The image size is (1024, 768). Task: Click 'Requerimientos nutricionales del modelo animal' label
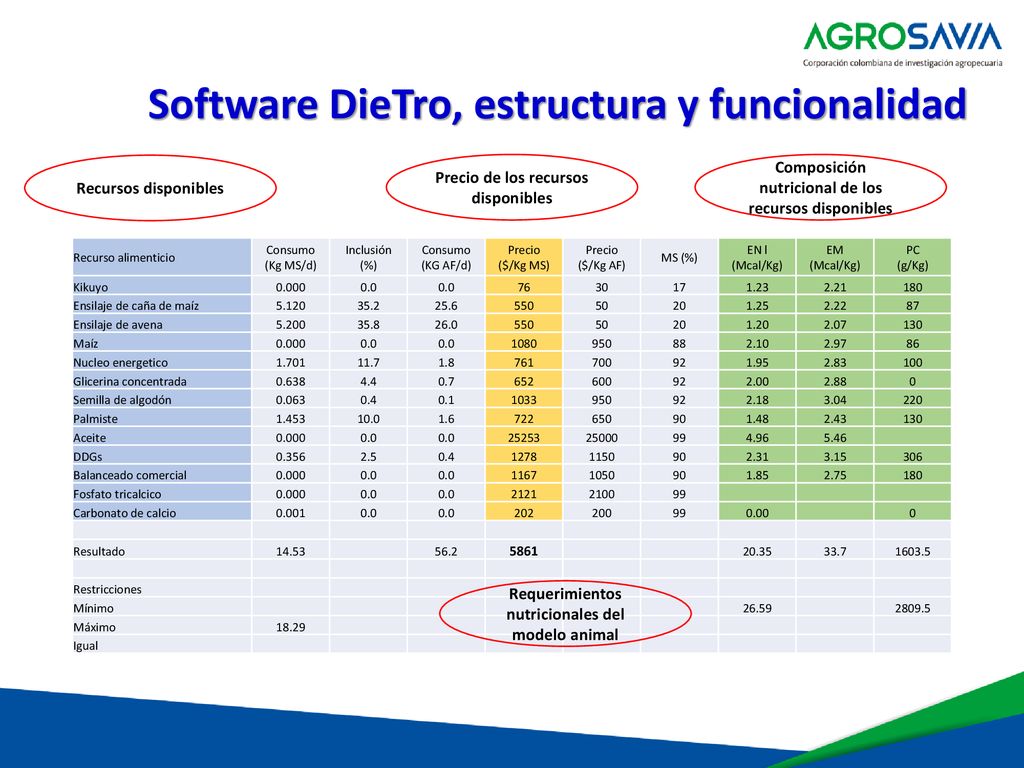tap(565, 614)
